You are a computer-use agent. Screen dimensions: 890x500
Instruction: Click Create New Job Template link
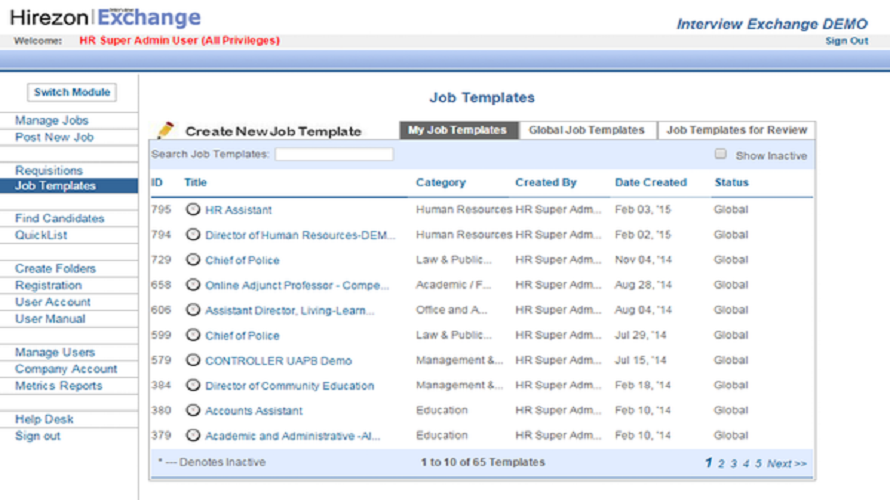tap(274, 131)
